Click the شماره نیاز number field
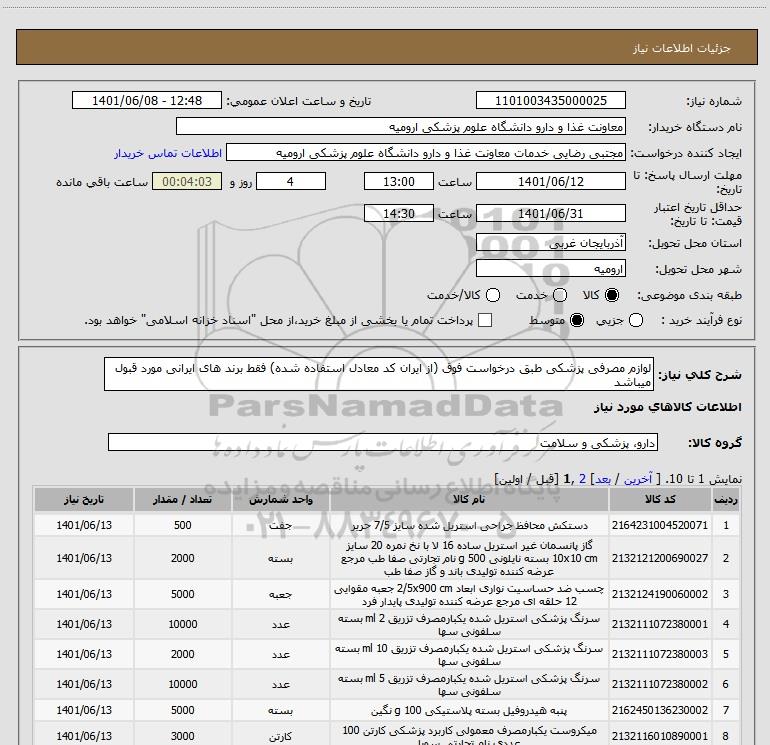Screen dimensions: 770x745 coord(551,101)
